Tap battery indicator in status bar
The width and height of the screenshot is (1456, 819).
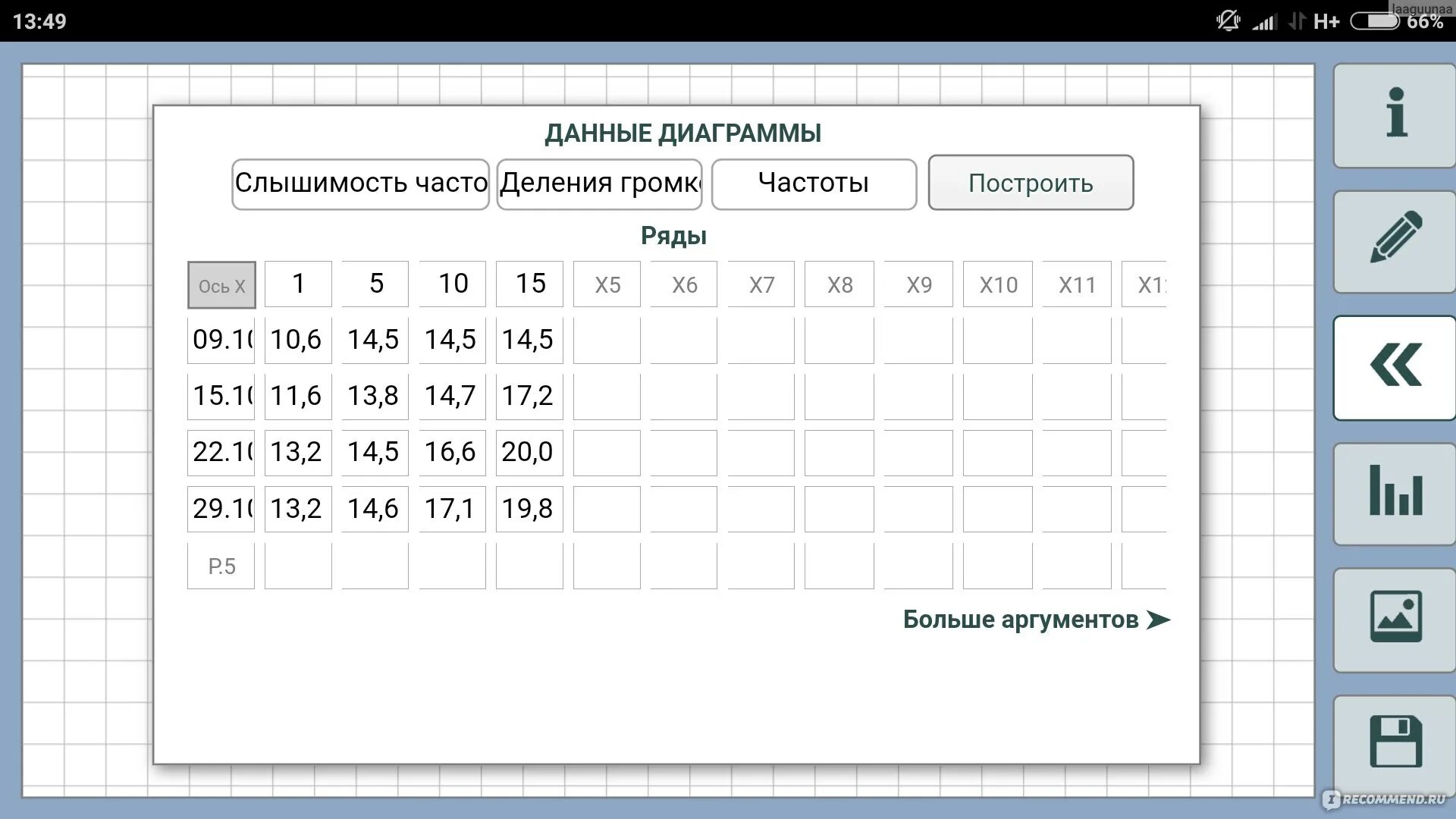click(x=1374, y=20)
